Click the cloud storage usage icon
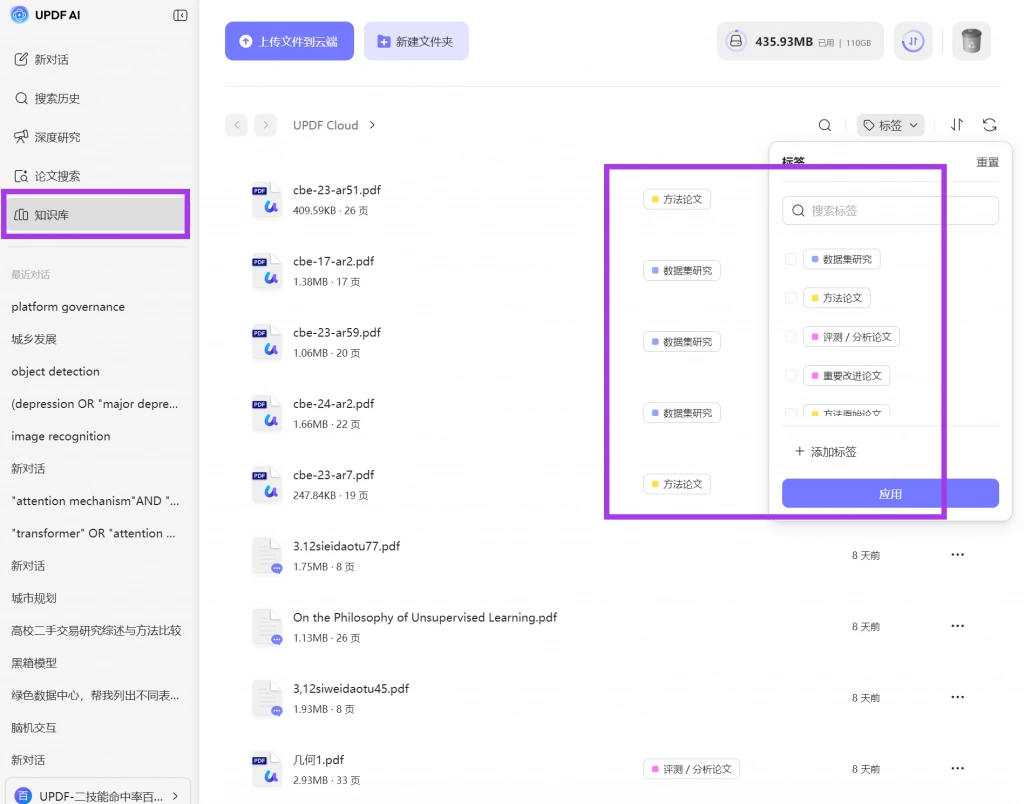Viewport: 1024px width, 804px height. coord(735,40)
